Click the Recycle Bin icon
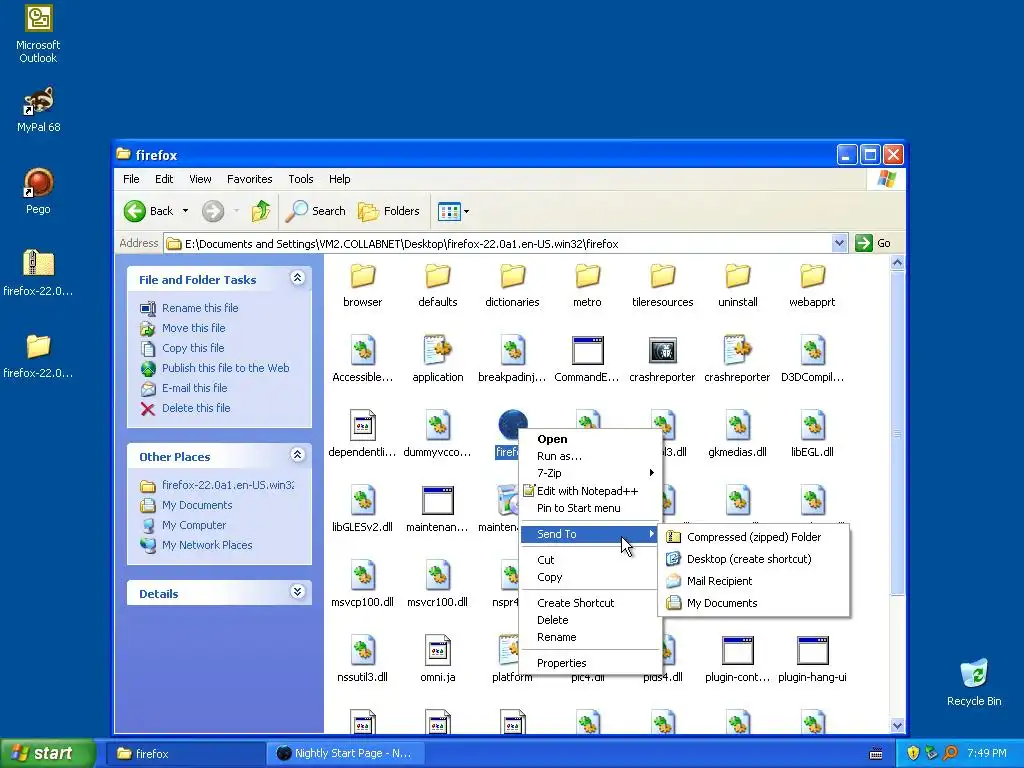The image size is (1024, 768). [974, 683]
